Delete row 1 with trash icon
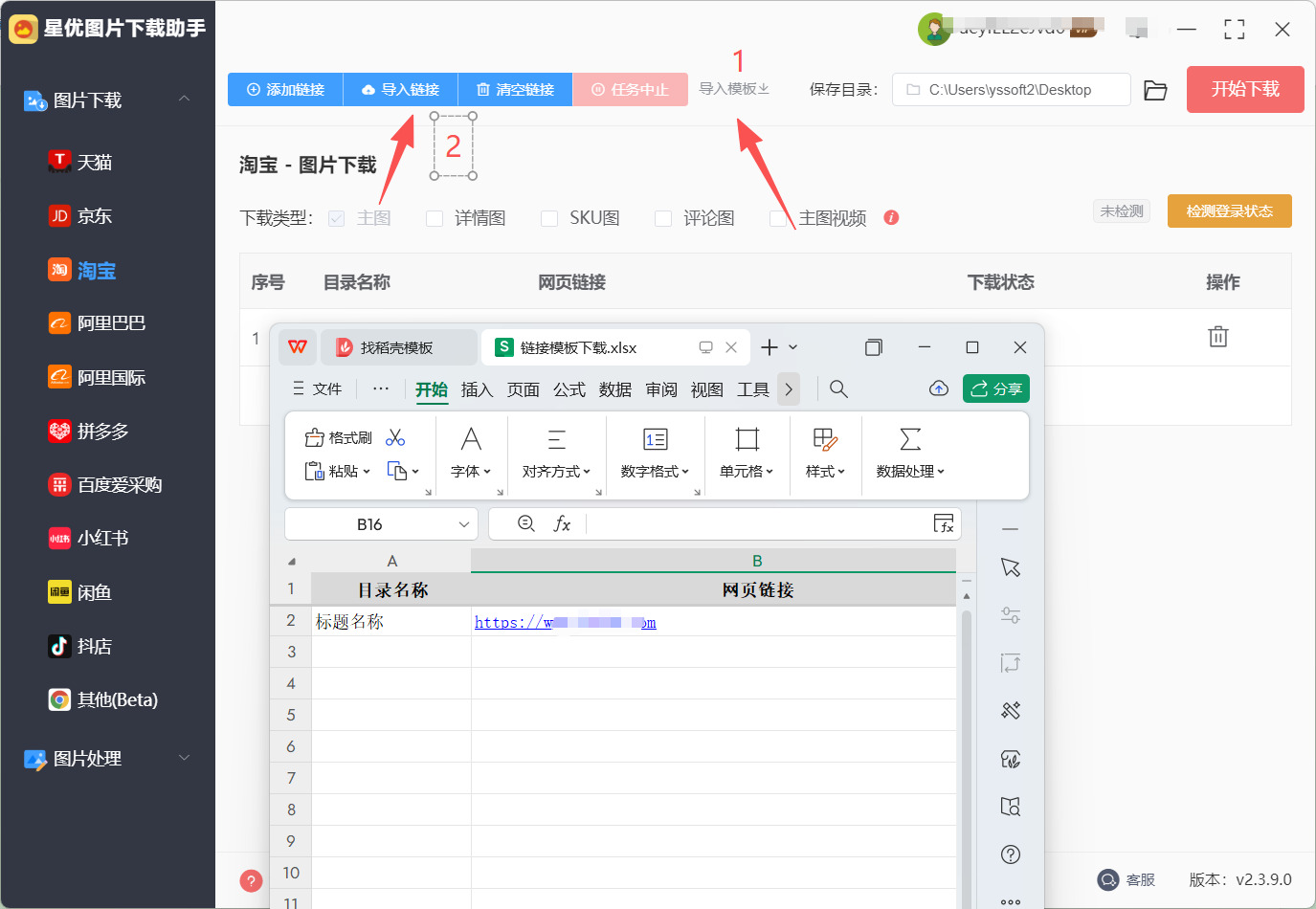 click(1218, 337)
